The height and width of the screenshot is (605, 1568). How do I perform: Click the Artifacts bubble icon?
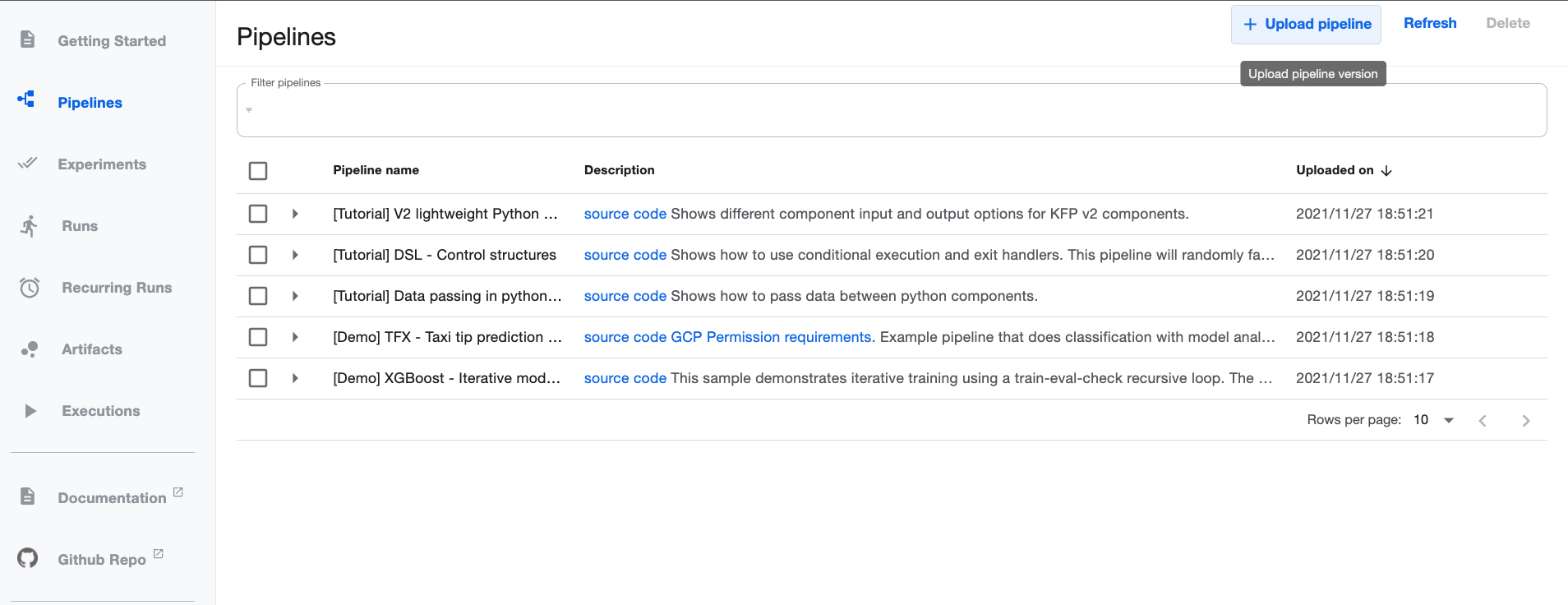click(x=30, y=349)
